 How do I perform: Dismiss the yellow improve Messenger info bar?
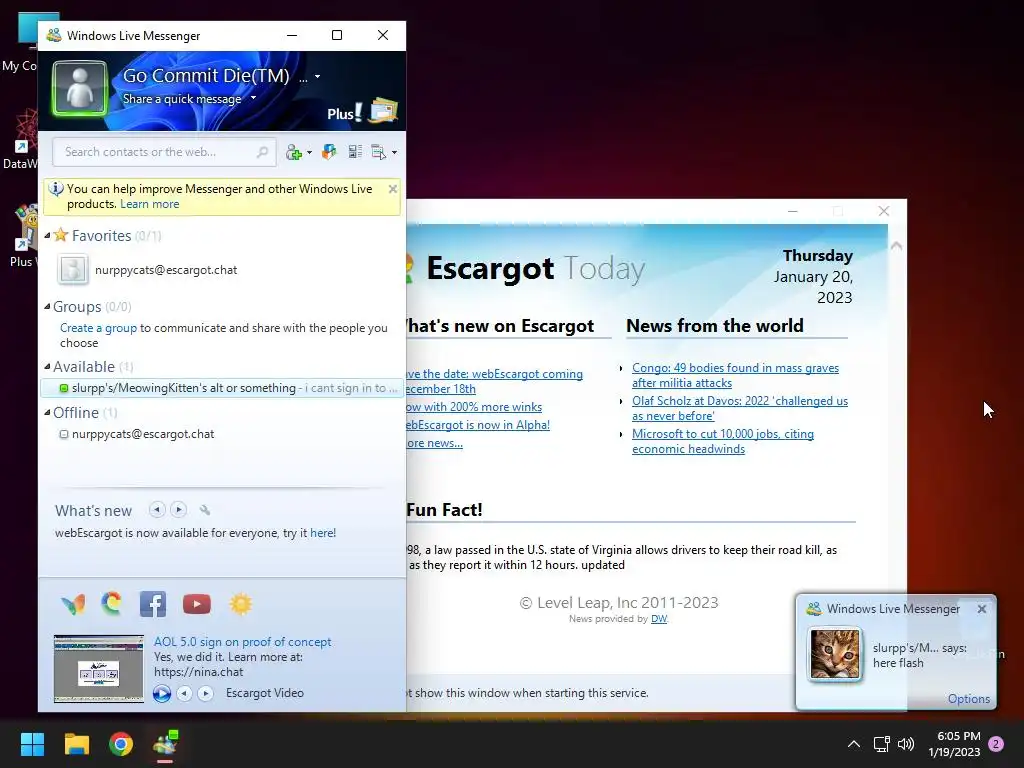click(392, 189)
